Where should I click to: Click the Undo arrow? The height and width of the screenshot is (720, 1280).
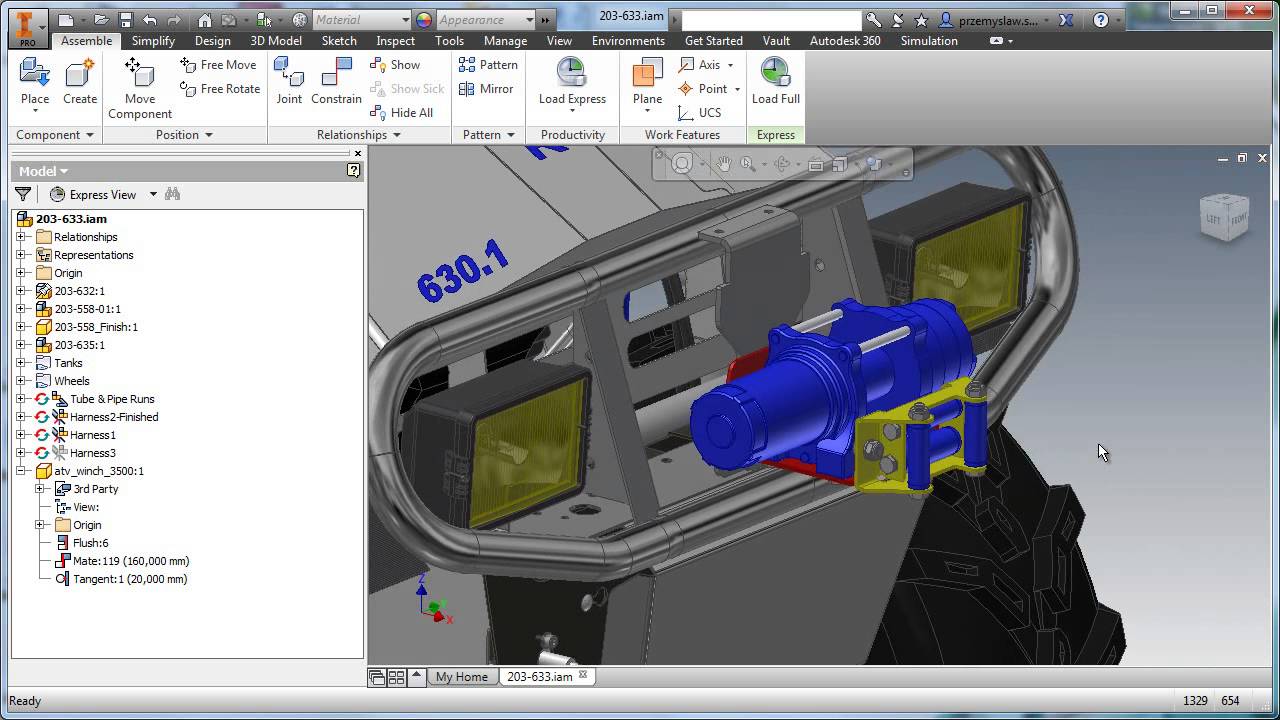coord(149,20)
